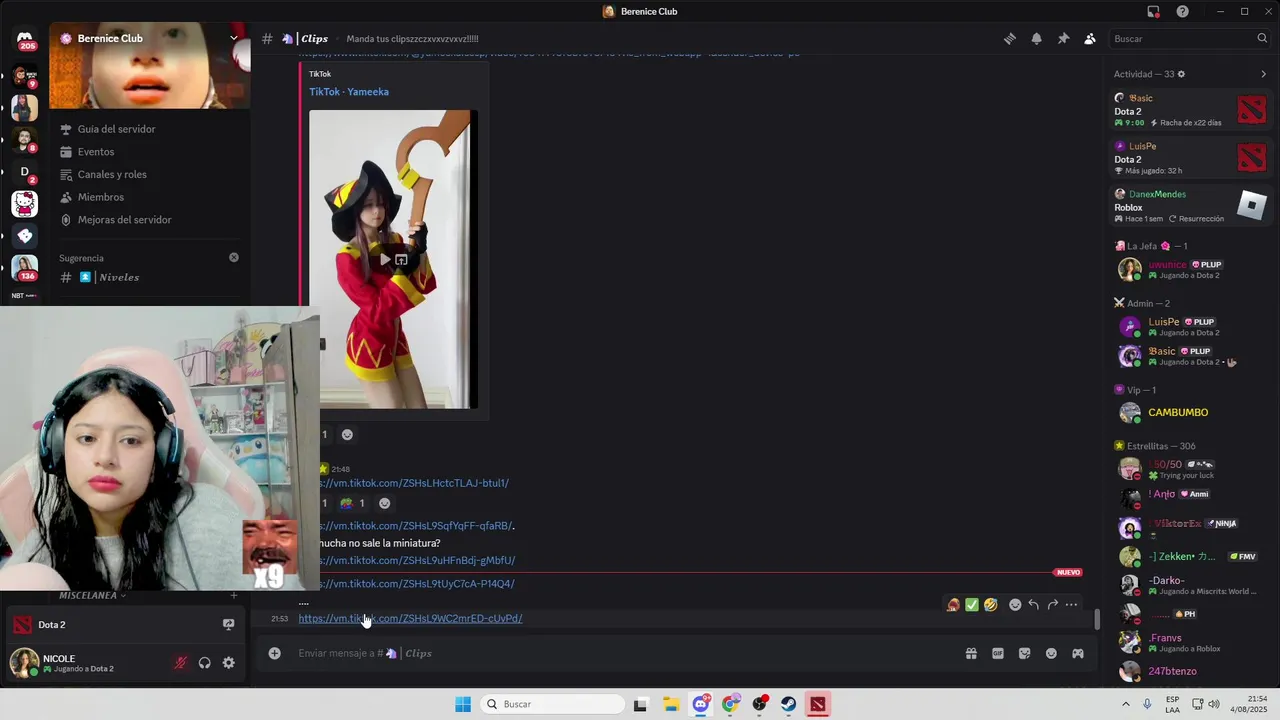This screenshot has height=720, width=1280.
Task: Click the plus attach button in message bar
Action: 274,653
